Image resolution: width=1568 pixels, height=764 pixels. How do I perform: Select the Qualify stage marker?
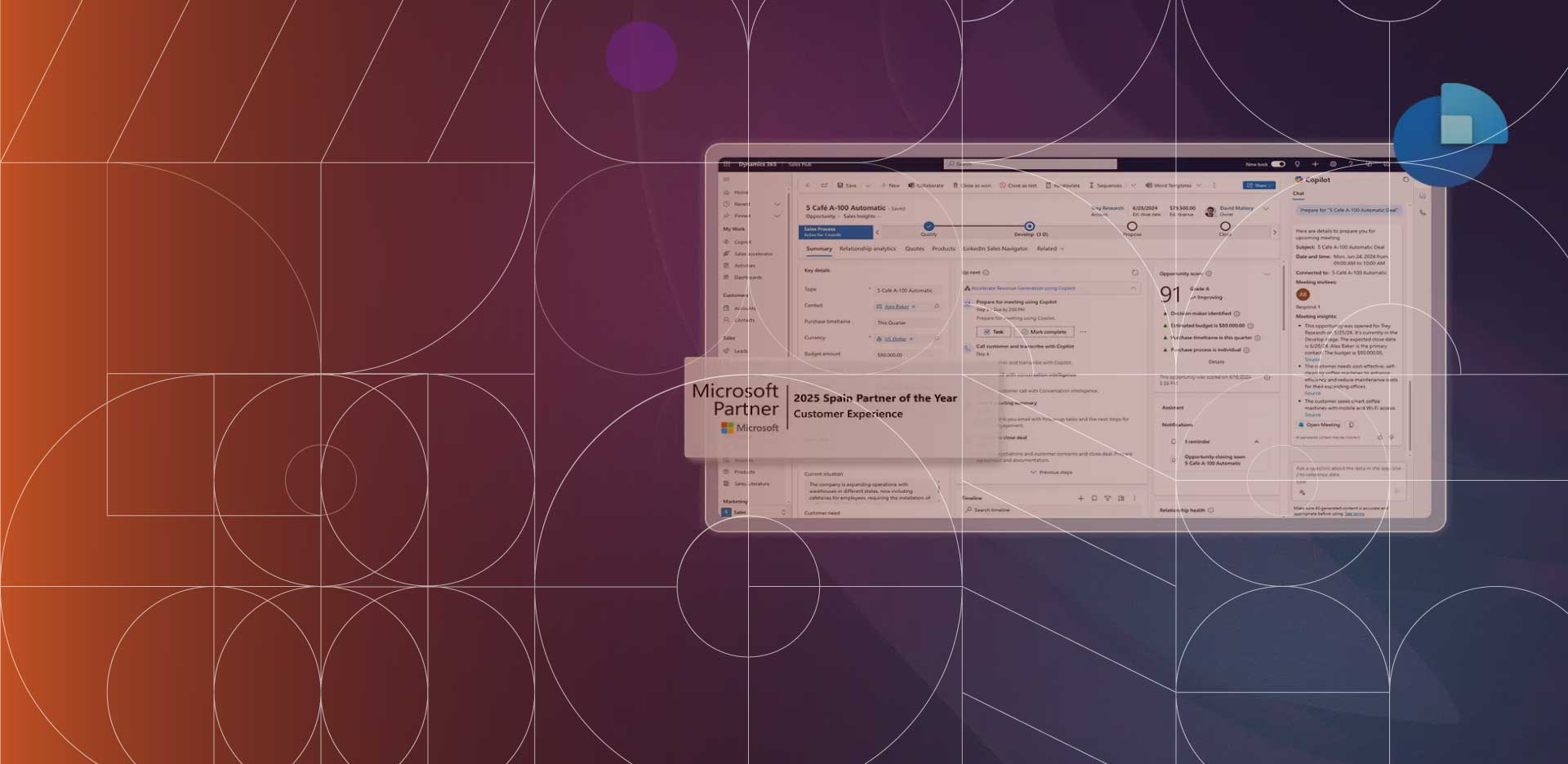click(x=929, y=226)
